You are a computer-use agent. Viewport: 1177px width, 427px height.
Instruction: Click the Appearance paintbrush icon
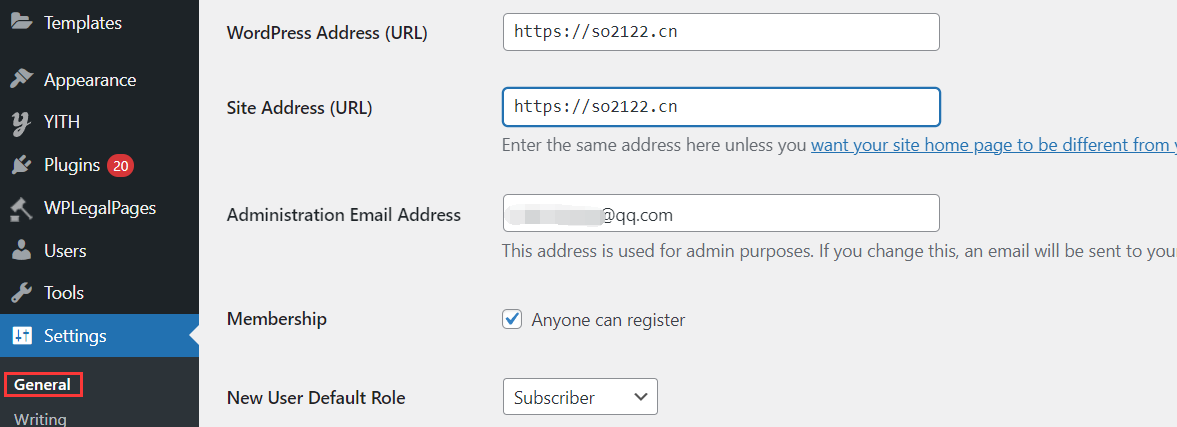tap(21, 80)
